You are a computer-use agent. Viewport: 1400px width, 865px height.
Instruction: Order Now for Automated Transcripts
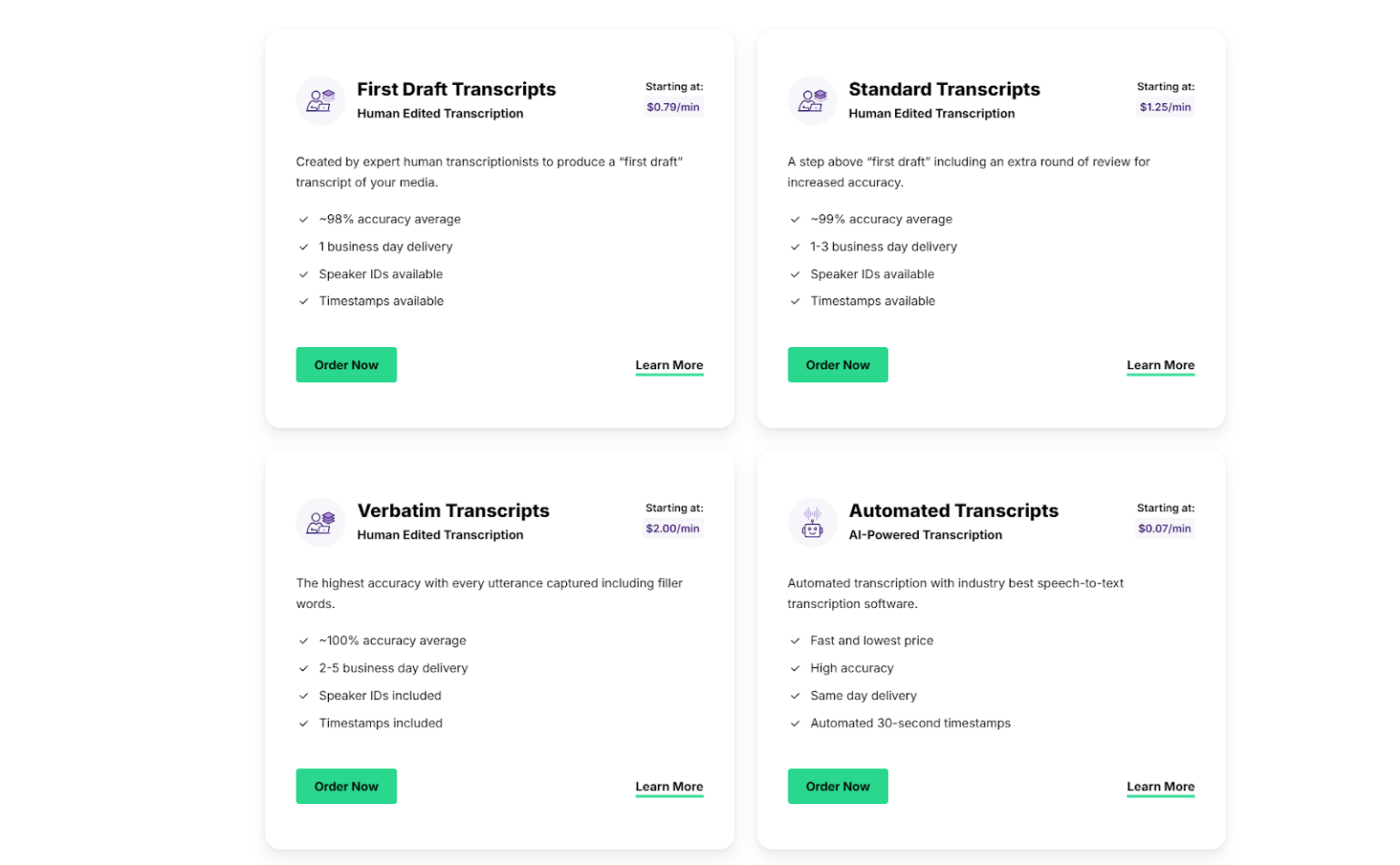(837, 786)
